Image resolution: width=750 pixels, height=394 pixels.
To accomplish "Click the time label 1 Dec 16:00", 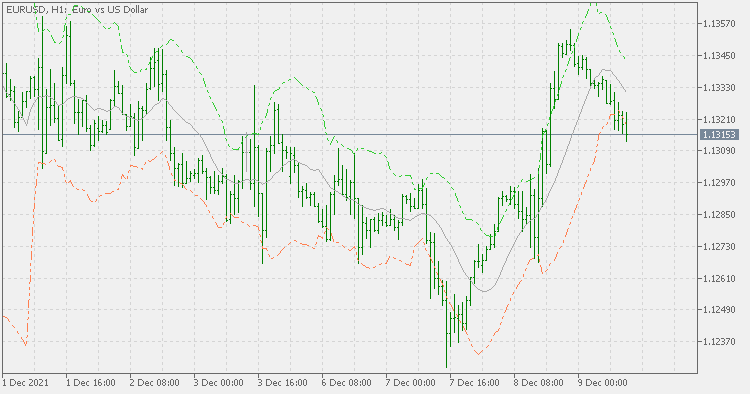I will 90,383.
